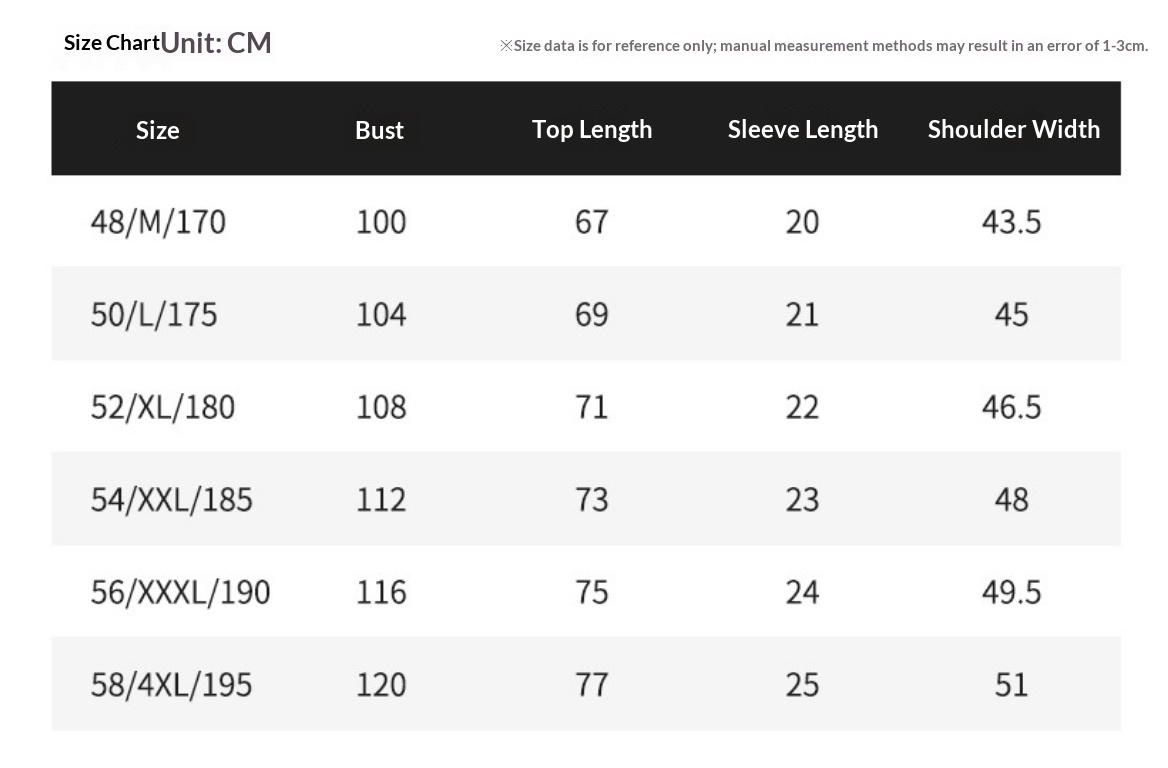Select the 50/L/175 size row label

click(x=154, y=314)
